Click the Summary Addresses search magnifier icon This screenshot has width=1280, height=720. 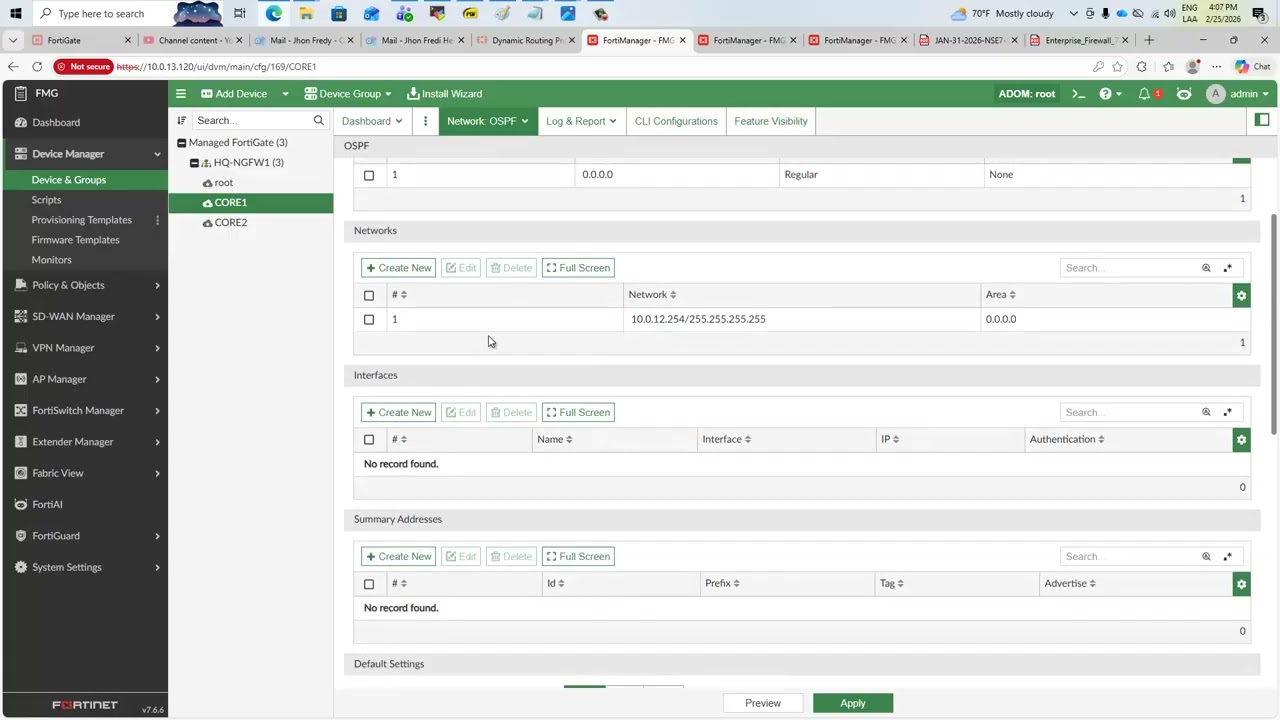[1206, 556]
